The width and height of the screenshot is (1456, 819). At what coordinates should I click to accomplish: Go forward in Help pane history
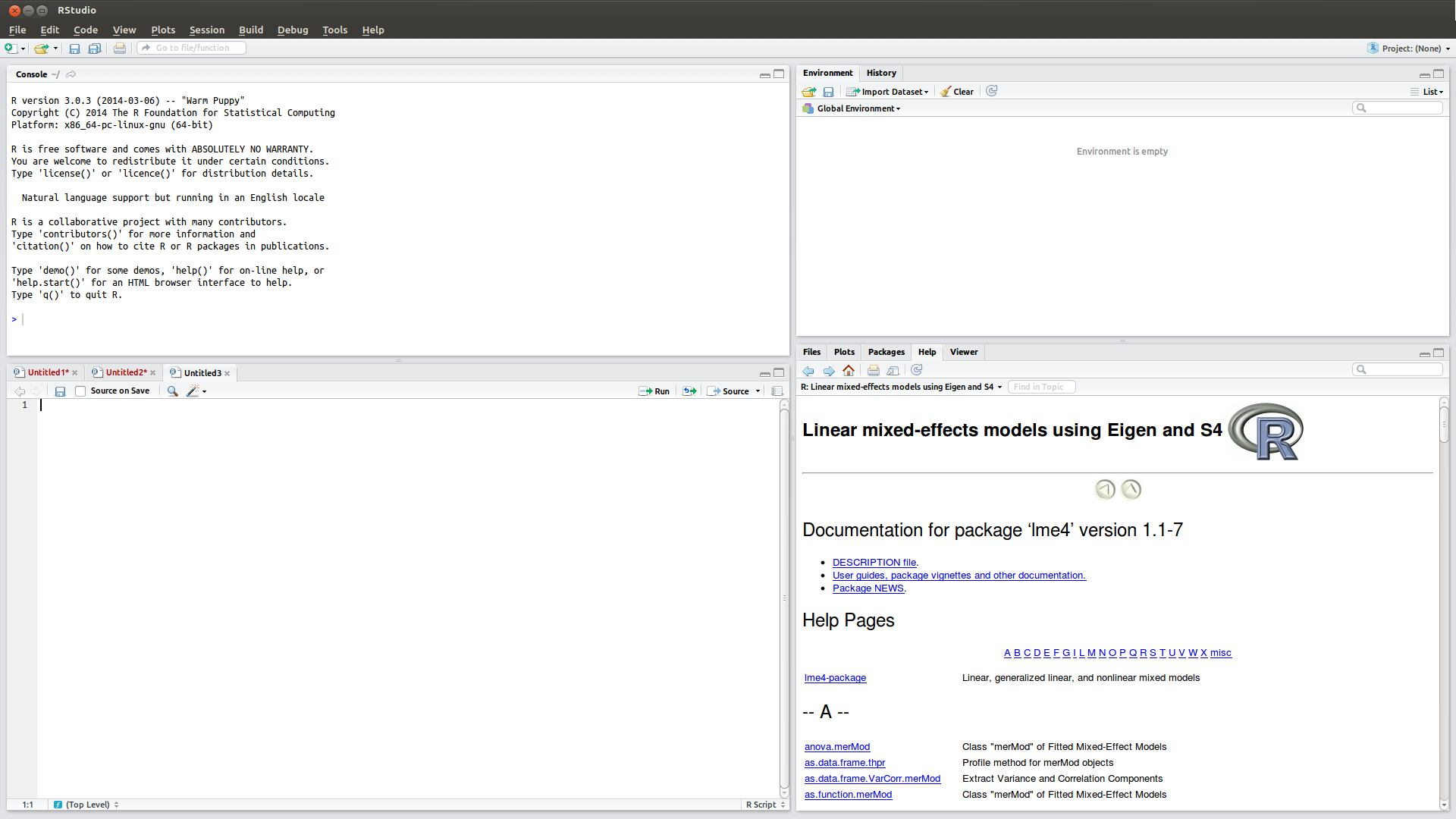click(x=829, y=370)
